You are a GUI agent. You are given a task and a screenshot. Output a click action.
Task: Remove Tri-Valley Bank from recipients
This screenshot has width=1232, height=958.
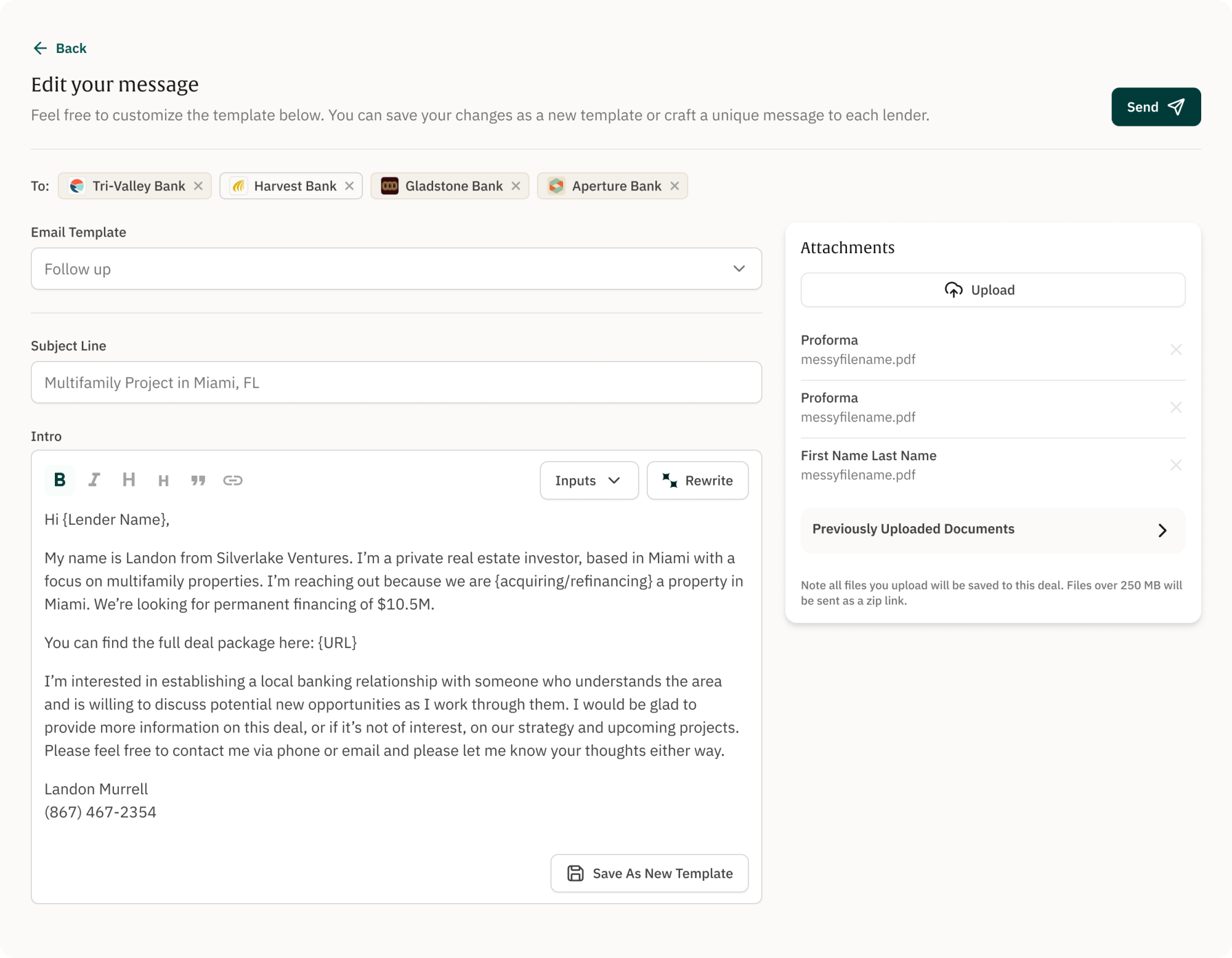[198, 186]
